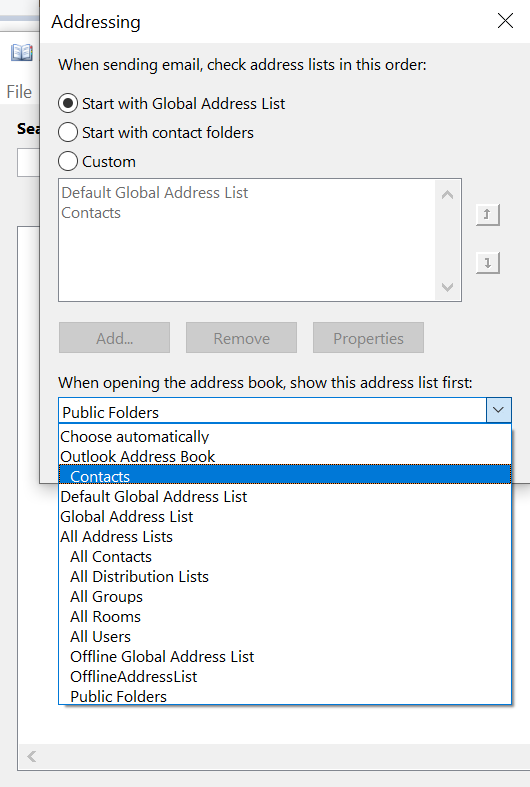This screenshot has width=530, height=787.
Task: Click the list scroll-down arrow
Action: click(447, 287)
